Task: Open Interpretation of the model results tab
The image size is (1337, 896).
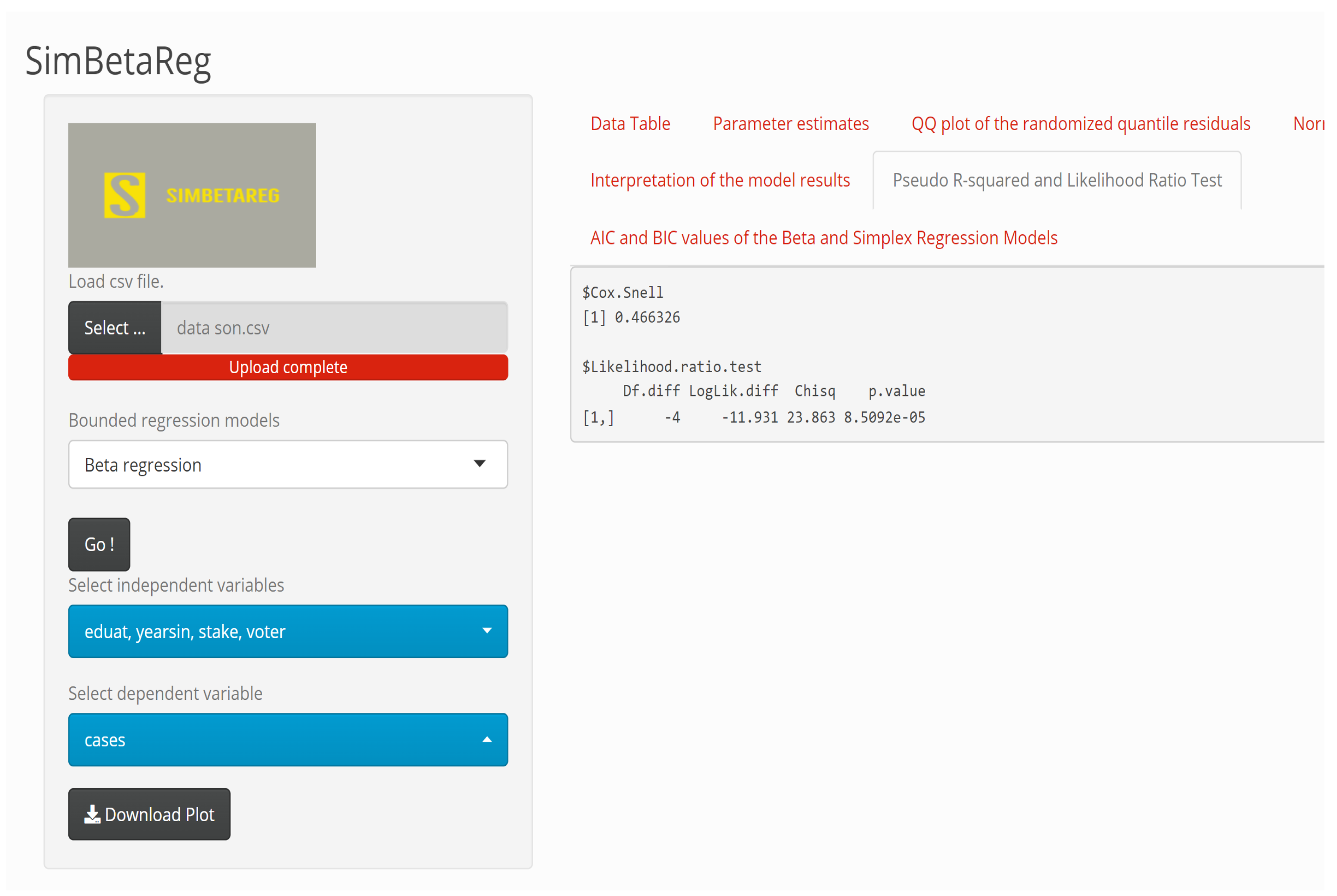Action: tap(720, 181)
